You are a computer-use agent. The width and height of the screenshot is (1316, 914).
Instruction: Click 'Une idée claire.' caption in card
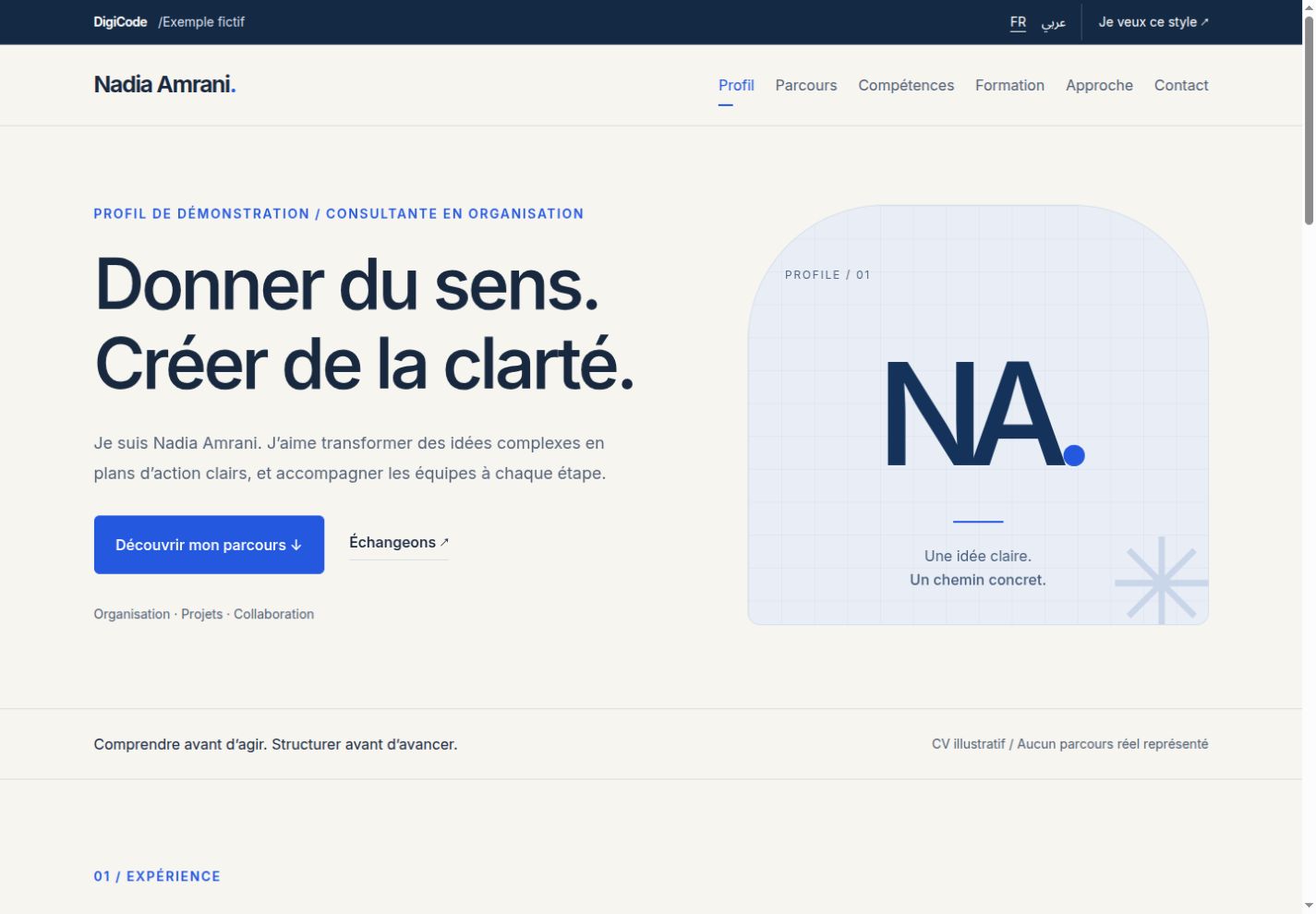pyautogui.click(x=978, y=556)
